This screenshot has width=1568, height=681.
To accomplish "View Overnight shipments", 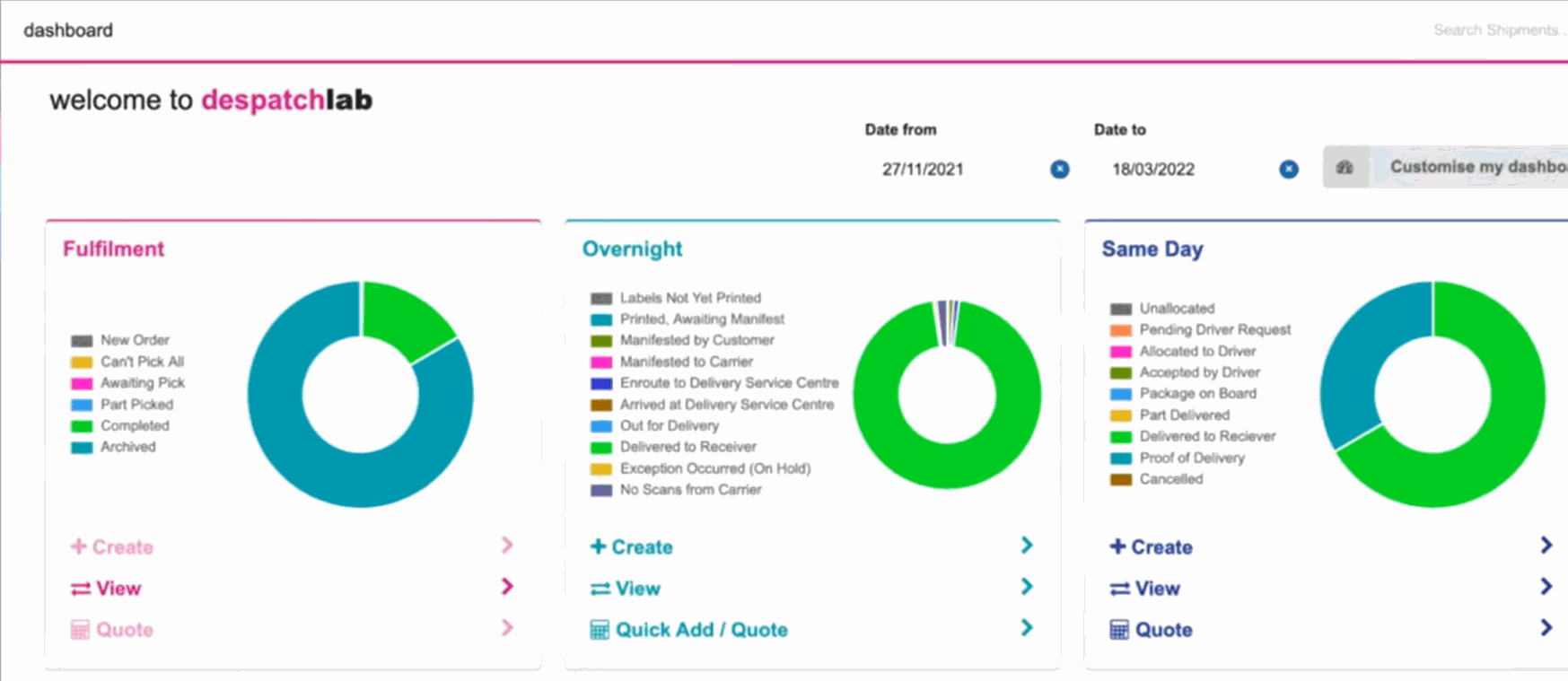I will [626, 588].
